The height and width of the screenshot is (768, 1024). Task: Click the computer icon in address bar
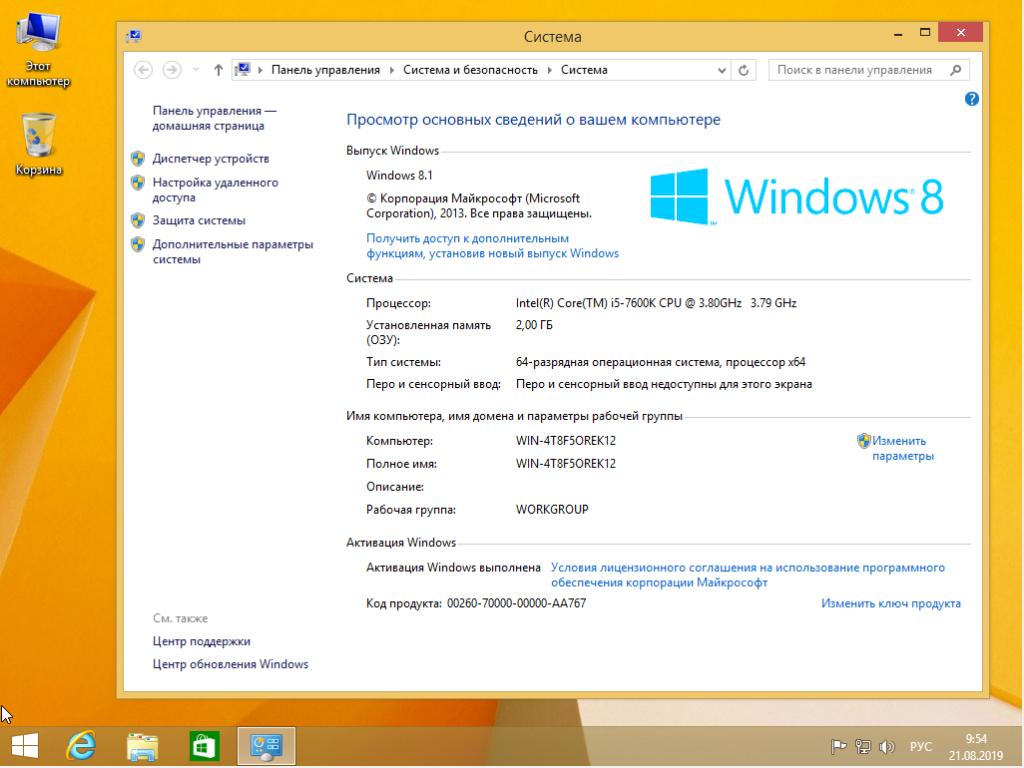[x=242, y=69]
